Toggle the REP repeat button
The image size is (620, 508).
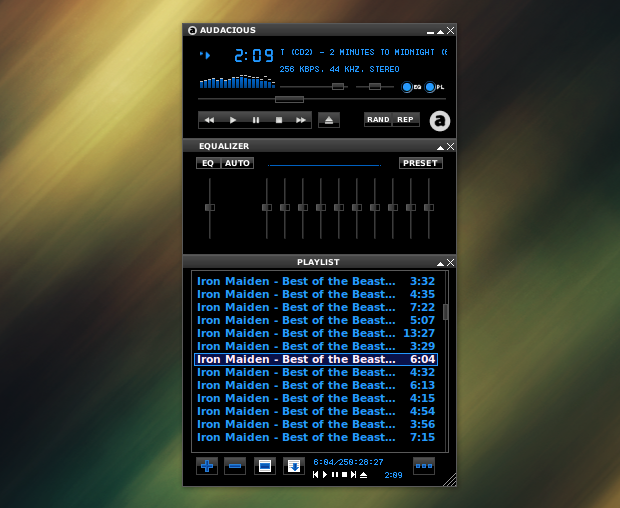[x=405, y=119]
